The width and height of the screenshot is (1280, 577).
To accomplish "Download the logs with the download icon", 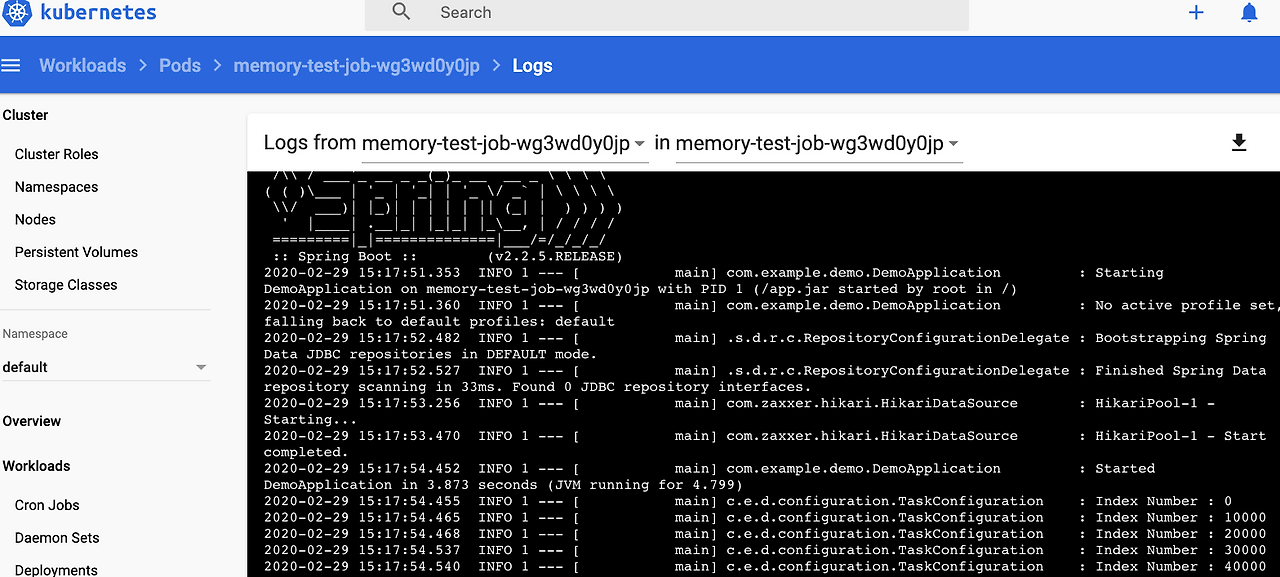I will coord(1239,143).
